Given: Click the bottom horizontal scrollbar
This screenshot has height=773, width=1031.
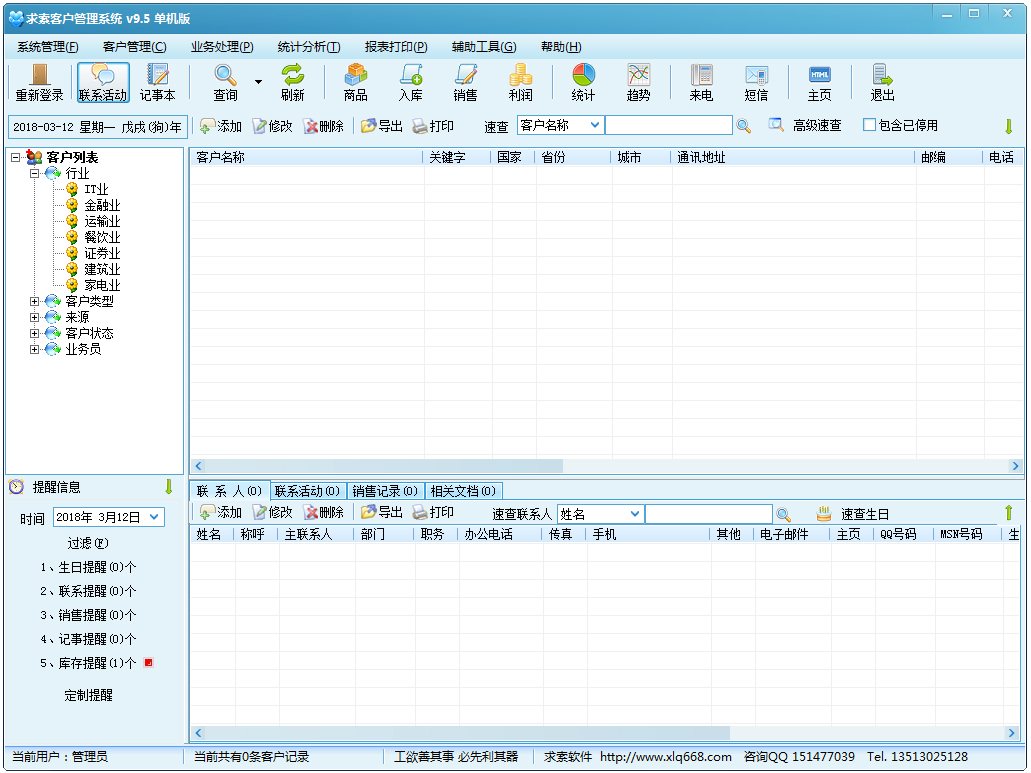Looking at the screenshot, I should point(450,732).
